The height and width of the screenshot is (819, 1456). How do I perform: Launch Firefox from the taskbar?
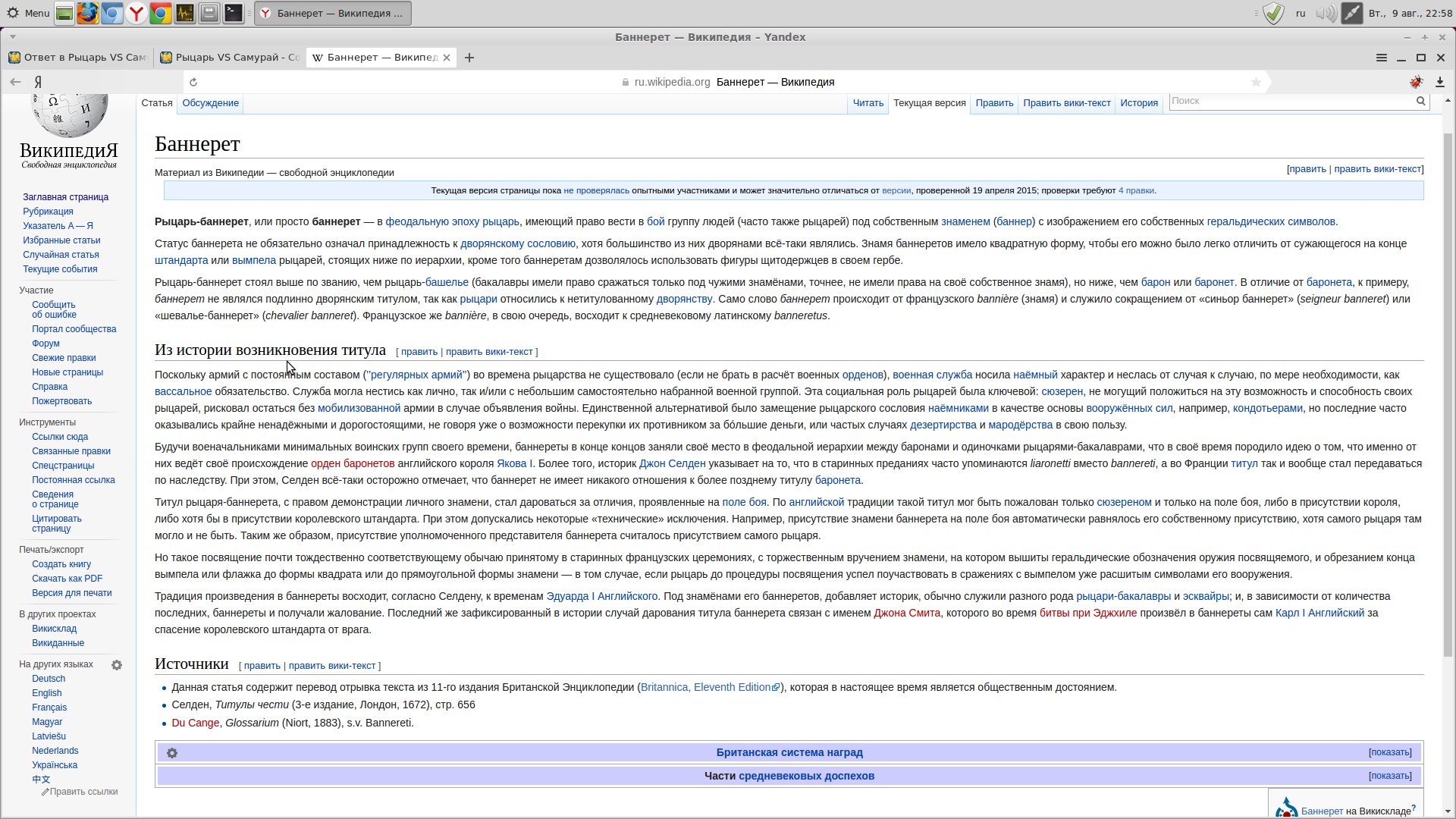[x=87, y=13]
